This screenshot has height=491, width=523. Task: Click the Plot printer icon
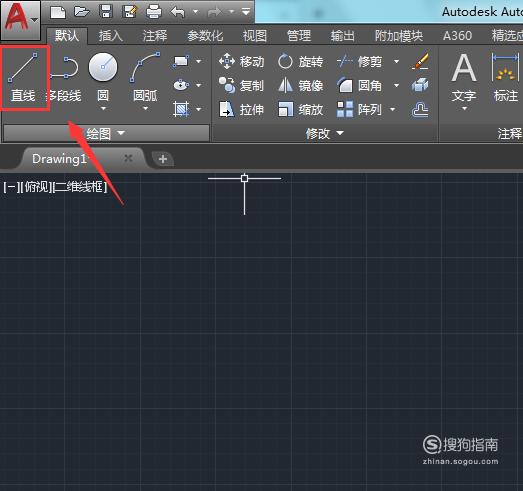pyautogui.click(x=154, y=12)
